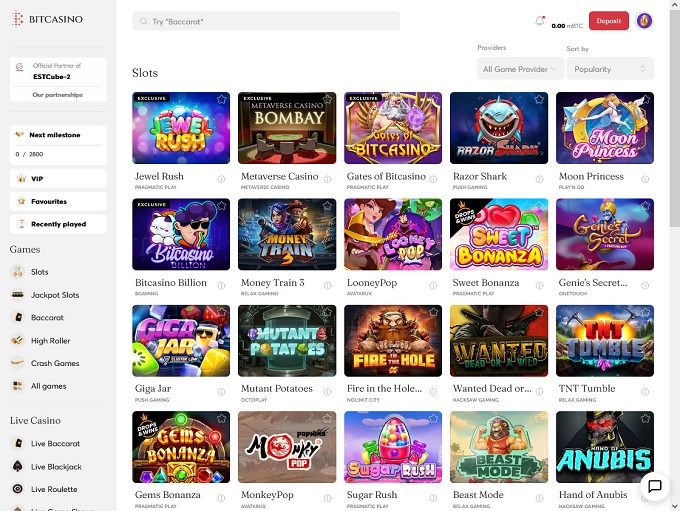The image size is (680, 511).
Task: Open the Our partnerships link
Action: click(58, 94)
